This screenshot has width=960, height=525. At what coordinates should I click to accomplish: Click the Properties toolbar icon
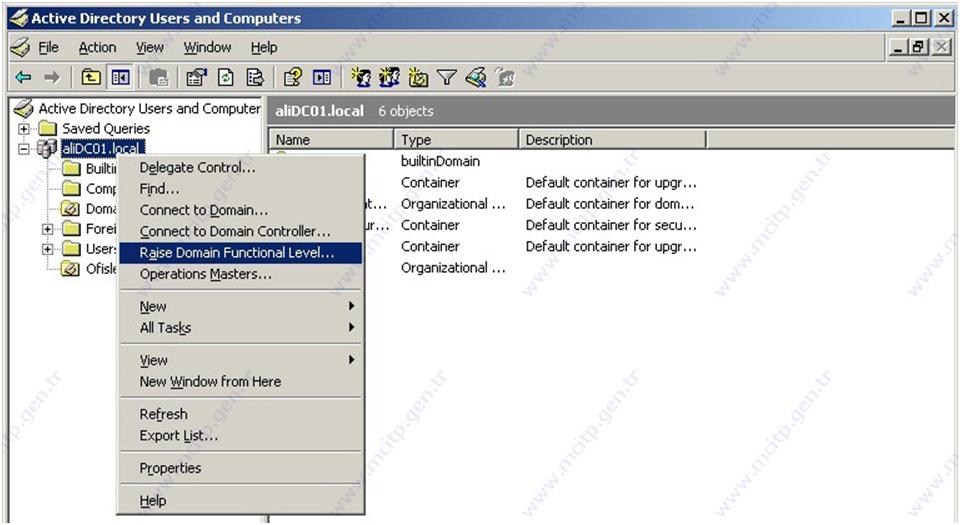(x=197, y=77)
